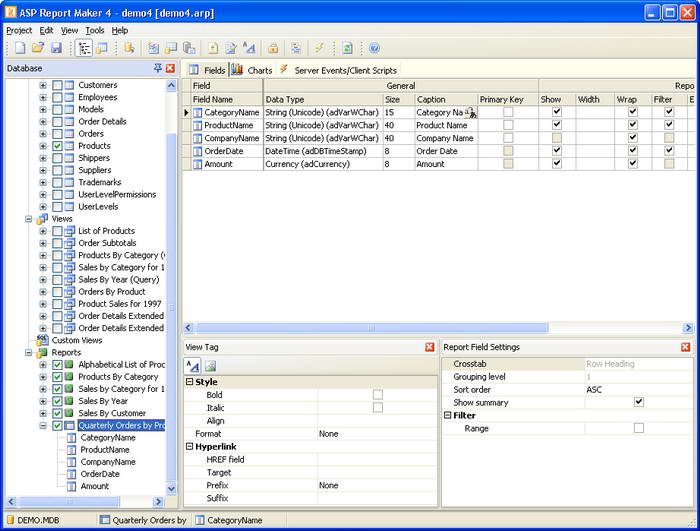Expand the Customers table node

point(43,86)
